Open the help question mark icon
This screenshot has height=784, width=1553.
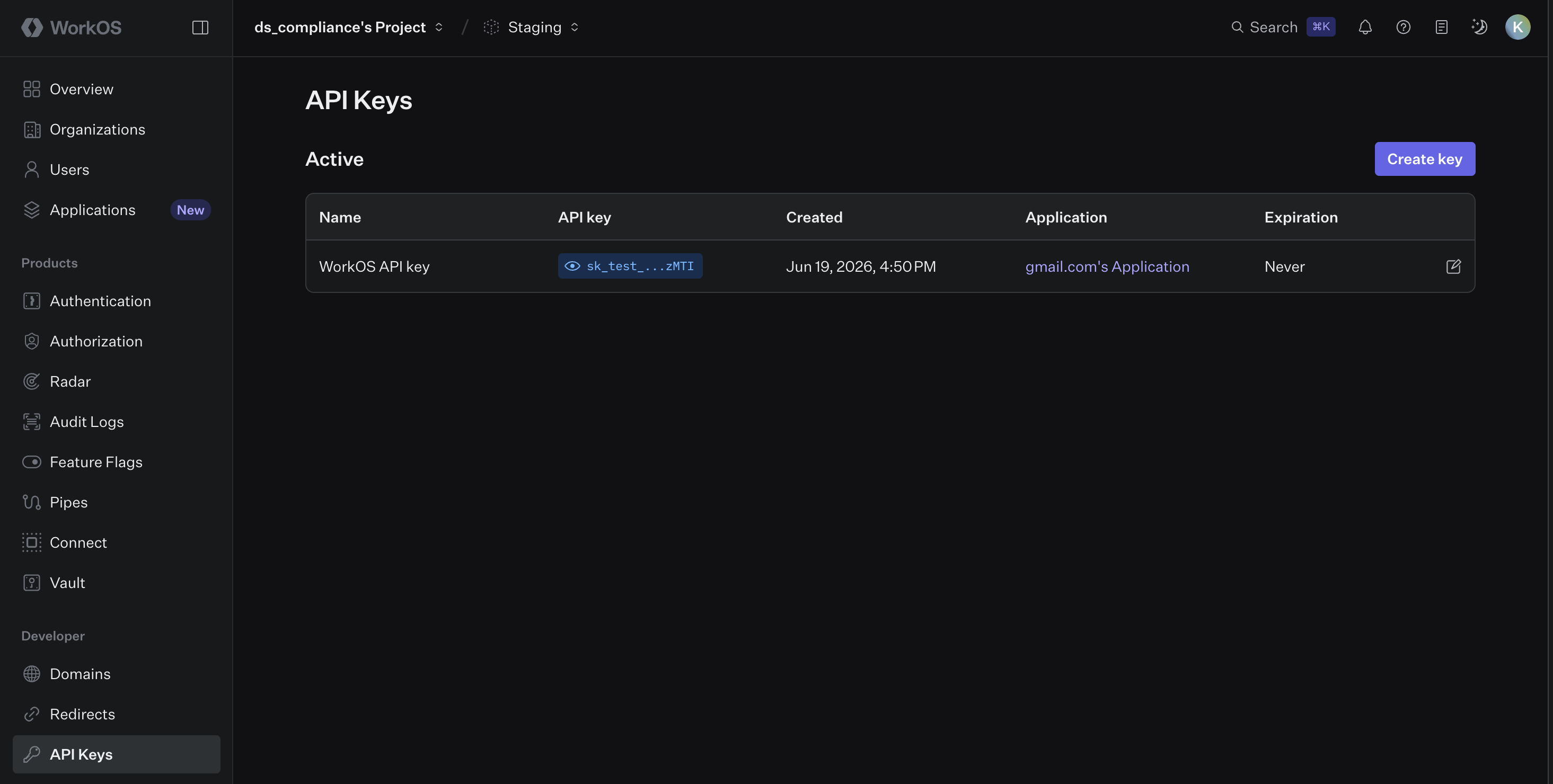point(1403,27)
